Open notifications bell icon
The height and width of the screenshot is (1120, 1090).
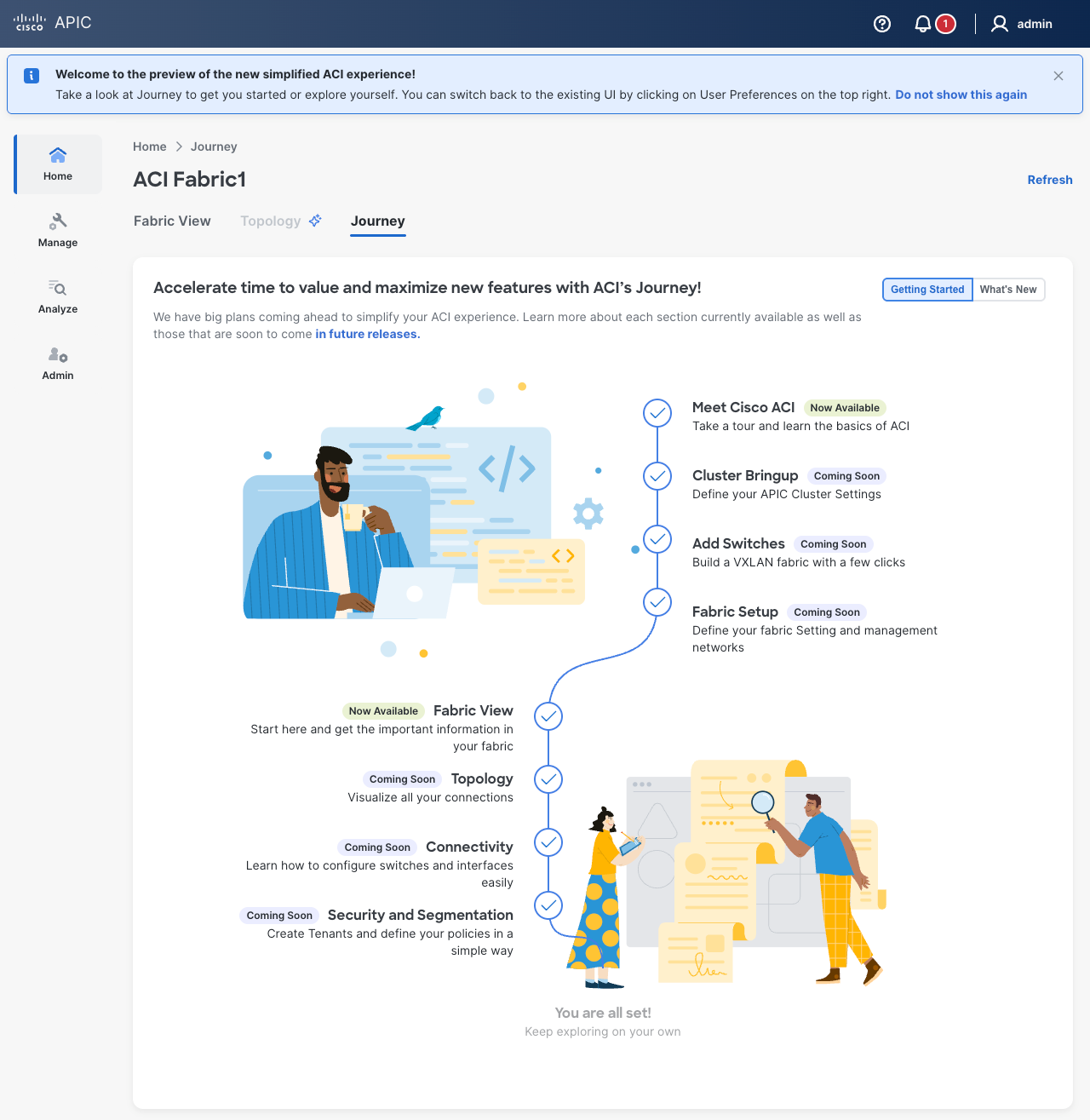(923, 24)
